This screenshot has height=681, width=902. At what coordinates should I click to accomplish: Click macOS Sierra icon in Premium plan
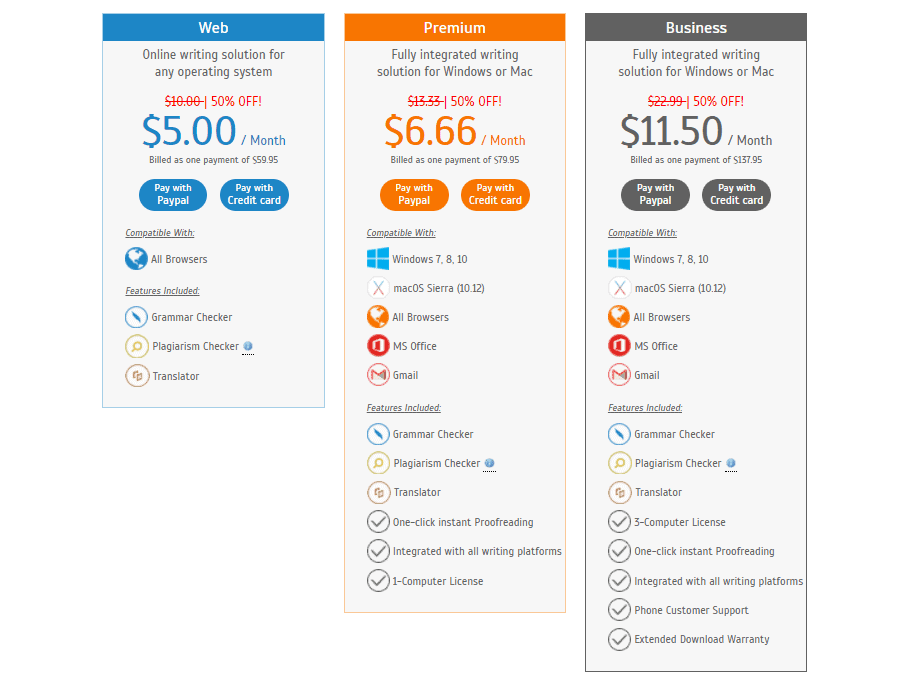377,288
